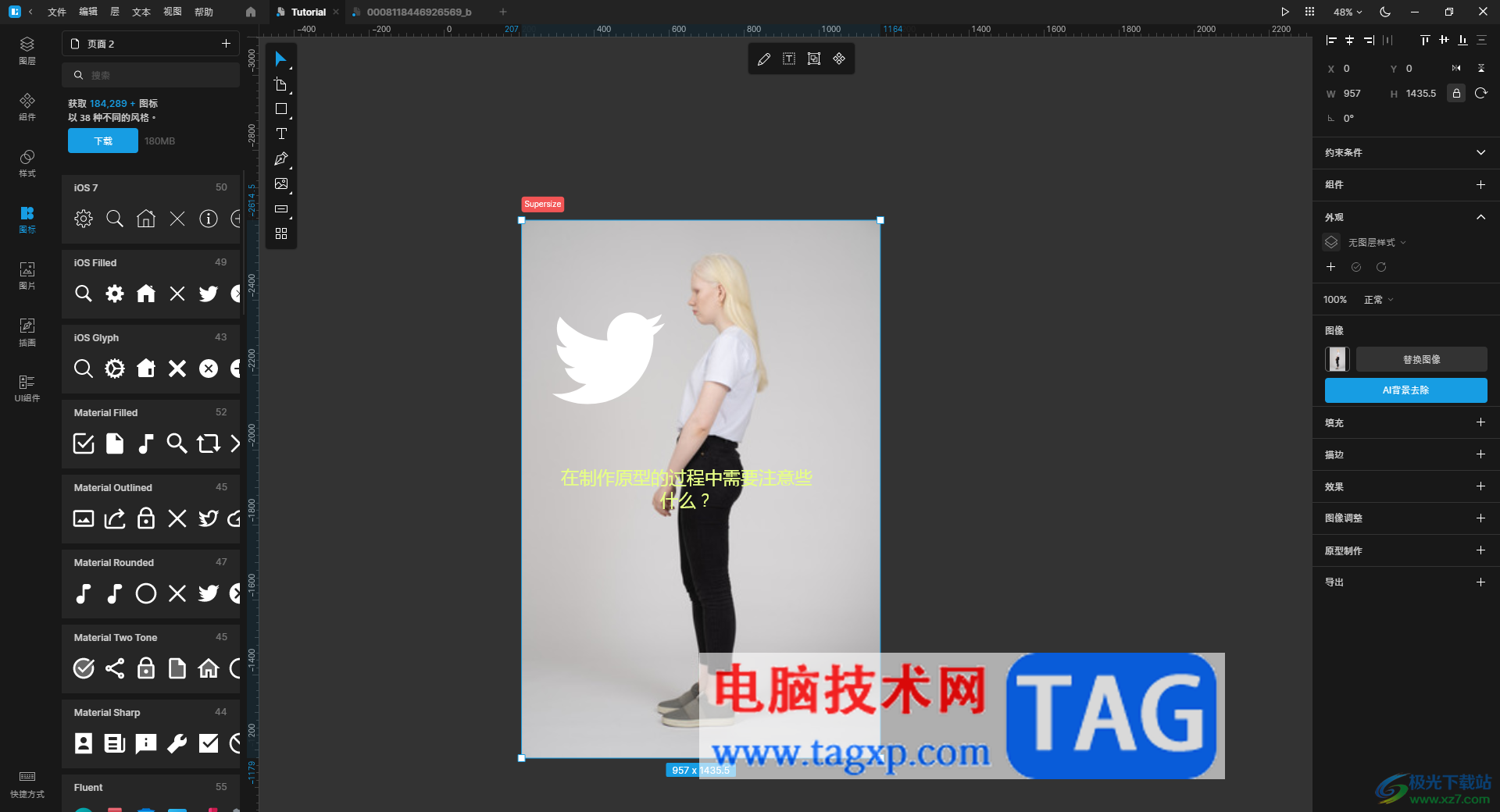Open the Components (组件) sidebar panel
The height and width of the screenshot is (812, 1500).
(x=27, y=107)
